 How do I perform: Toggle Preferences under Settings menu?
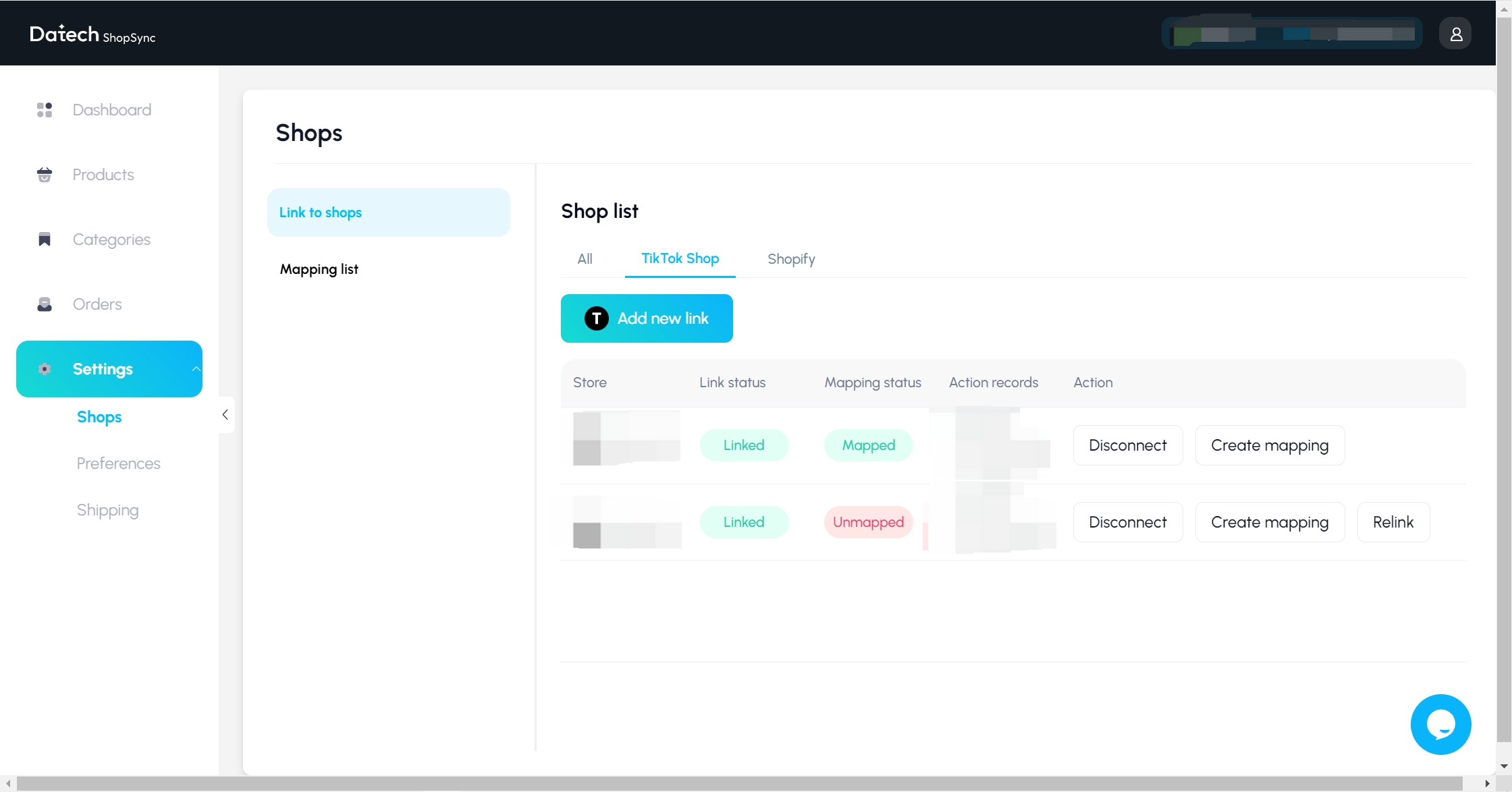(x=118, y=463)
